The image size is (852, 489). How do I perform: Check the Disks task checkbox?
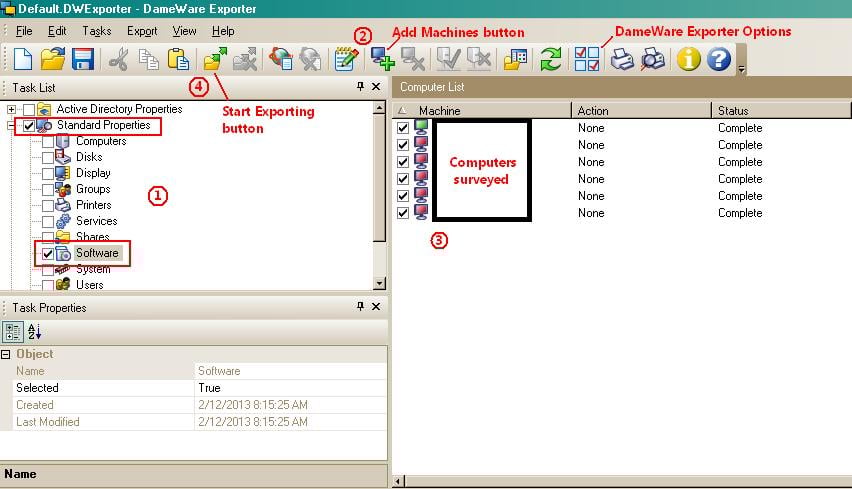tap(48, 158)
